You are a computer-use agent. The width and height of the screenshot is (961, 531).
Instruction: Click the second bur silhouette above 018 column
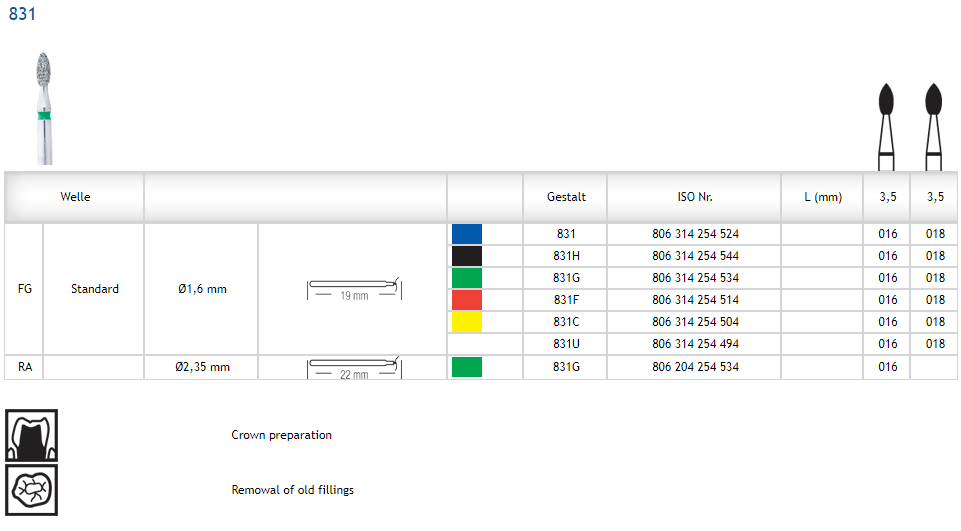[x=935, y=124]
